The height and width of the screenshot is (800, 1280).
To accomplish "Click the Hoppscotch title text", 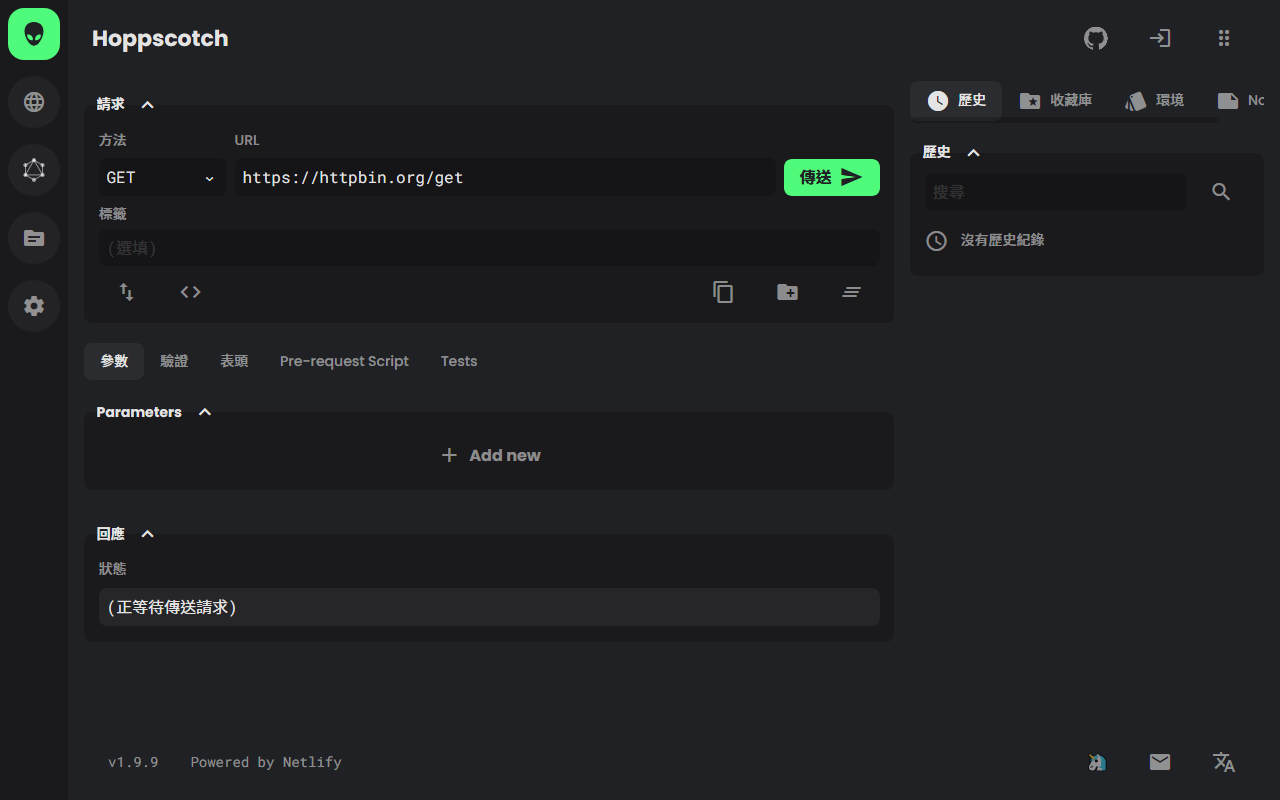I will click(x=160, y=38).
